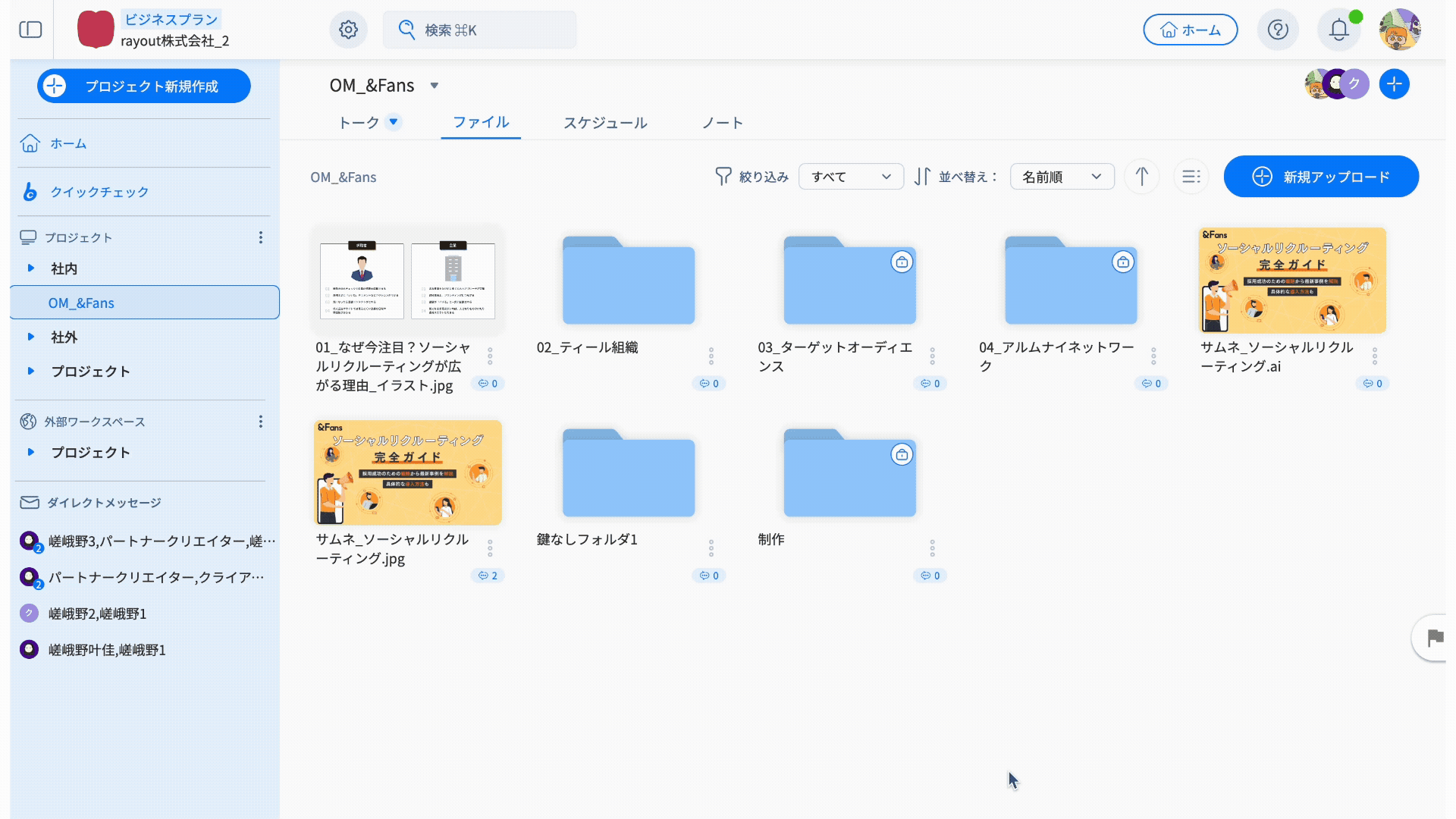Expand the OM_&Fans title dropdown arrow

(435, 86)
